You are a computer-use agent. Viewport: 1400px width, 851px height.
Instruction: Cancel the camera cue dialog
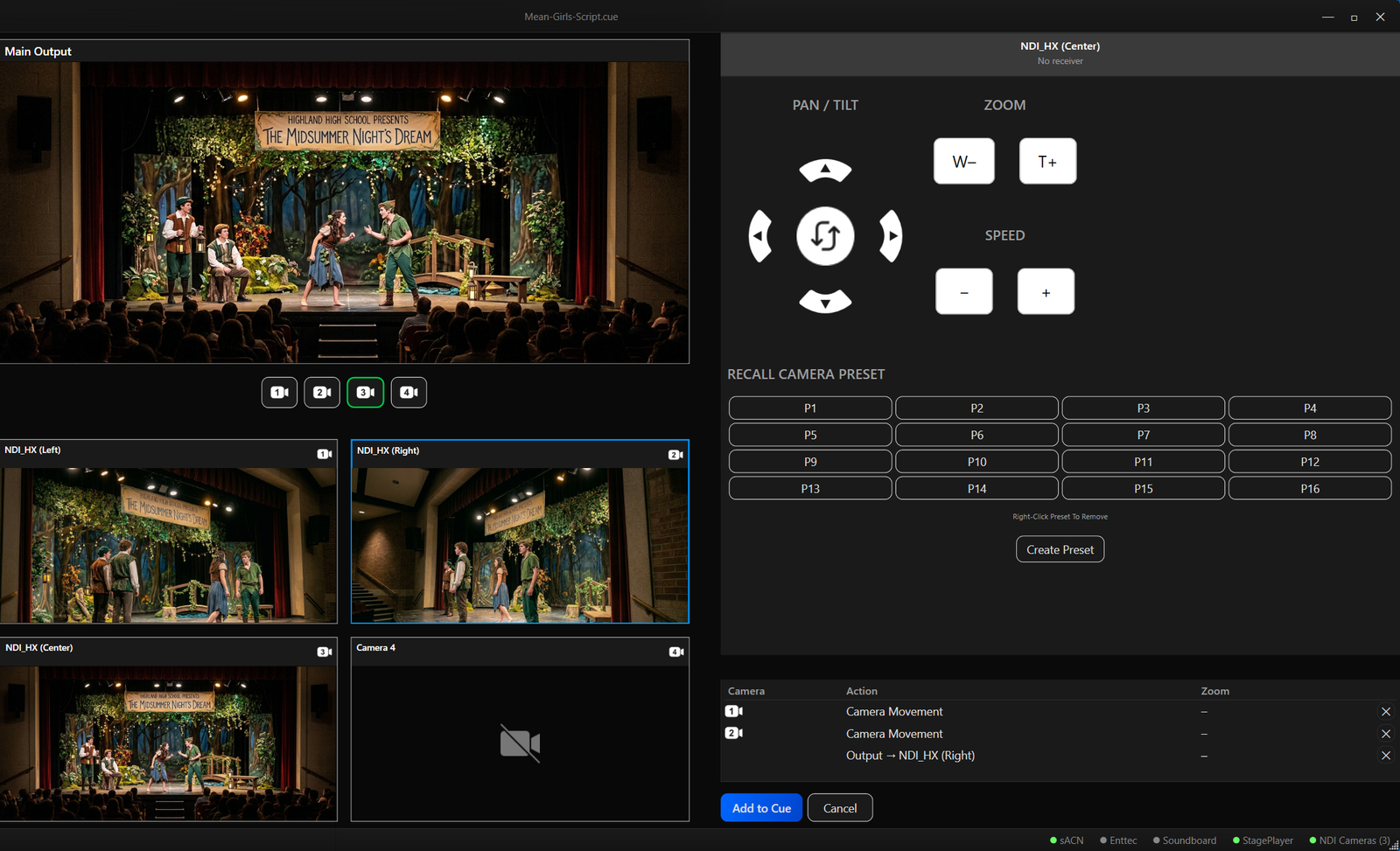840,808
